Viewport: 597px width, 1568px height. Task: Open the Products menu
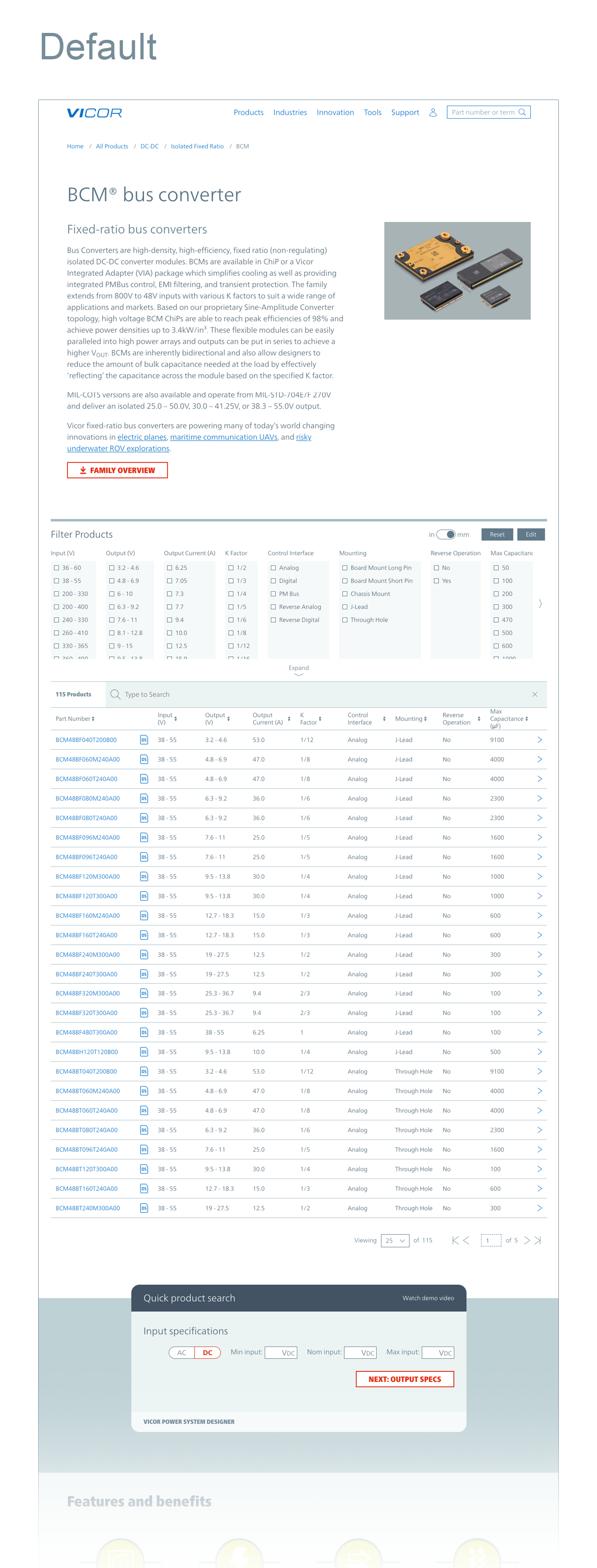tap(248, 113)
